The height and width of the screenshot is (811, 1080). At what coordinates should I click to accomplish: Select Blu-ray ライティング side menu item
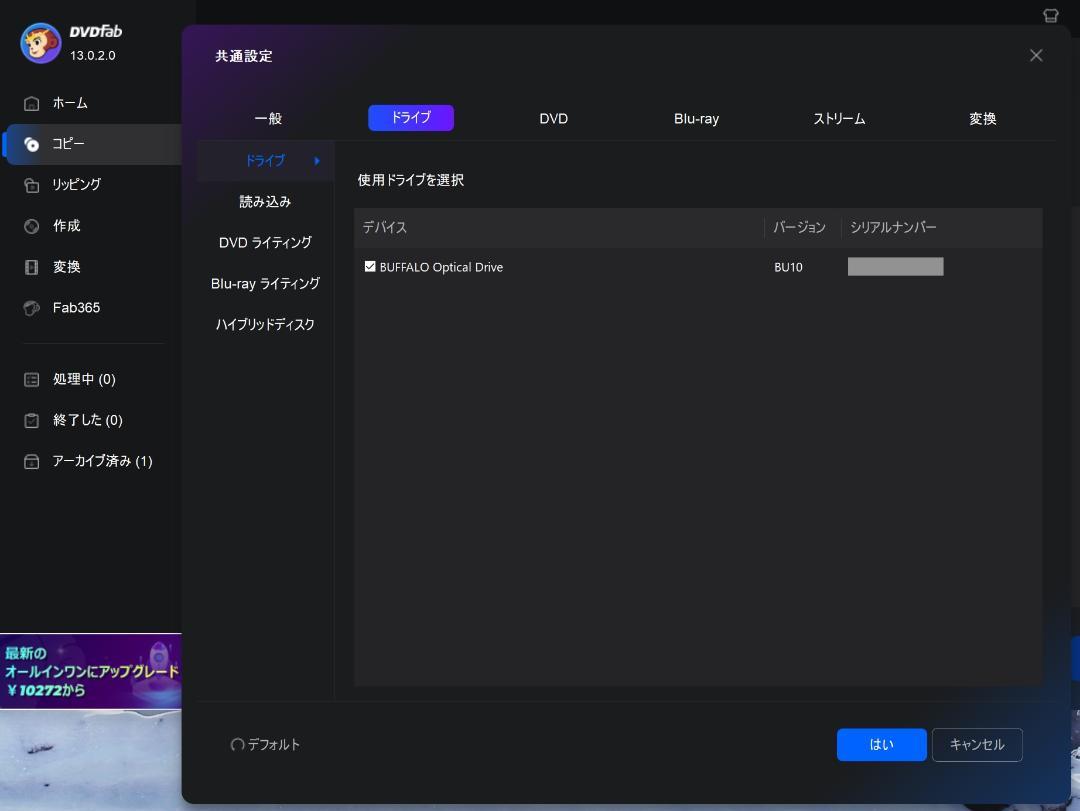pos(265,283)
